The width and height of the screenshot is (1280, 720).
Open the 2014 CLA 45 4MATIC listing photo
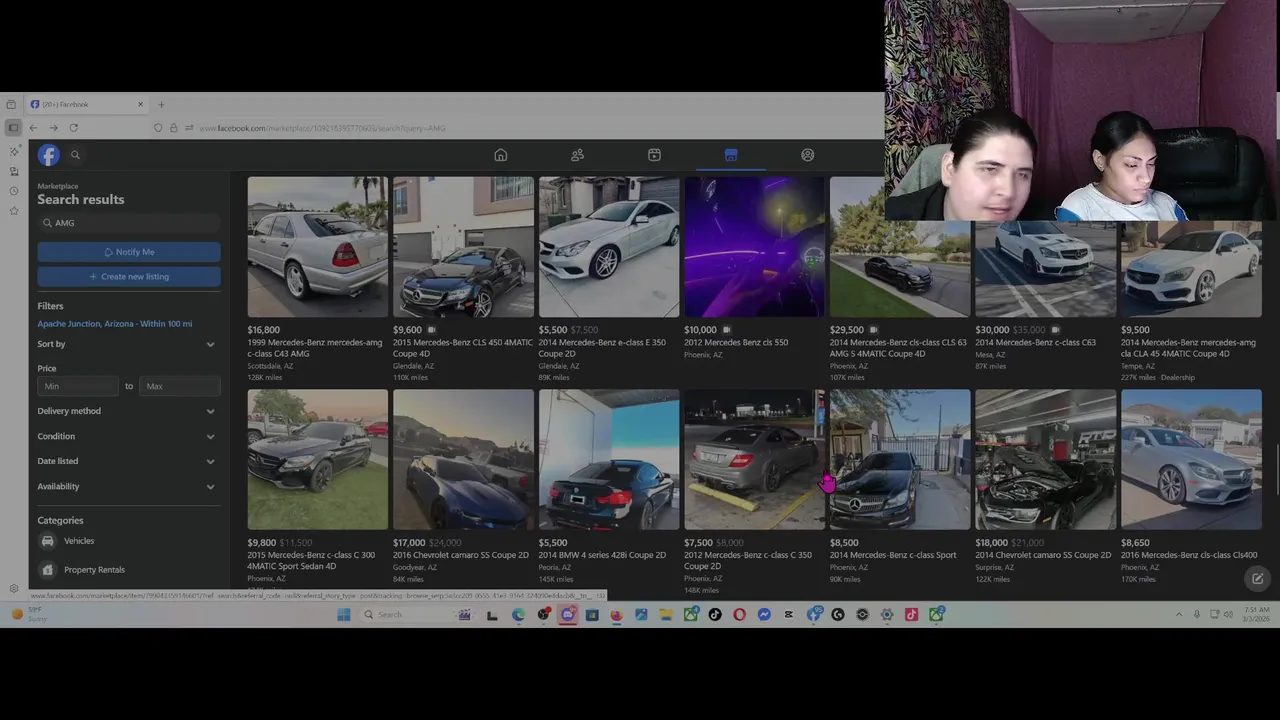coord(1191,270)
